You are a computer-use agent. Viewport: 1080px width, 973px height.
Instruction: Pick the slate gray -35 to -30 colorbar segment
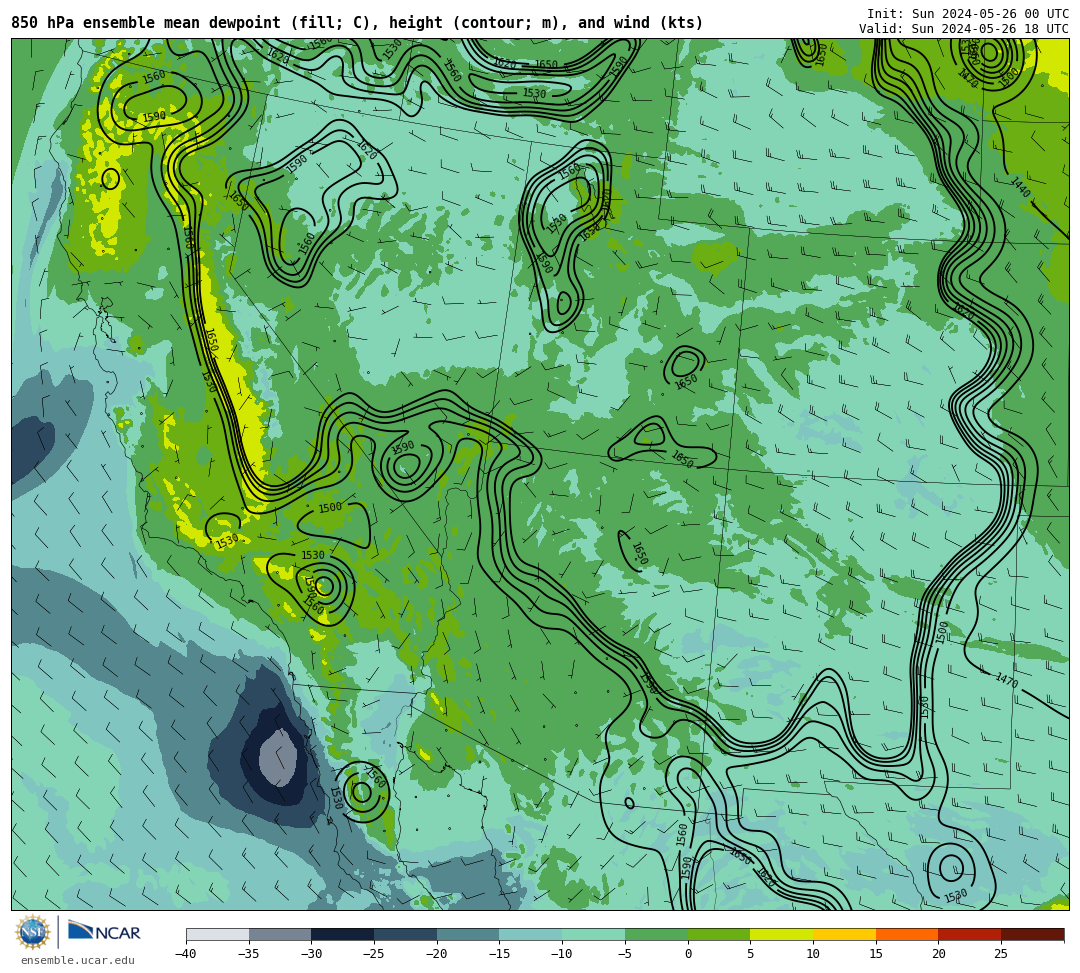(x=280, y=934)
